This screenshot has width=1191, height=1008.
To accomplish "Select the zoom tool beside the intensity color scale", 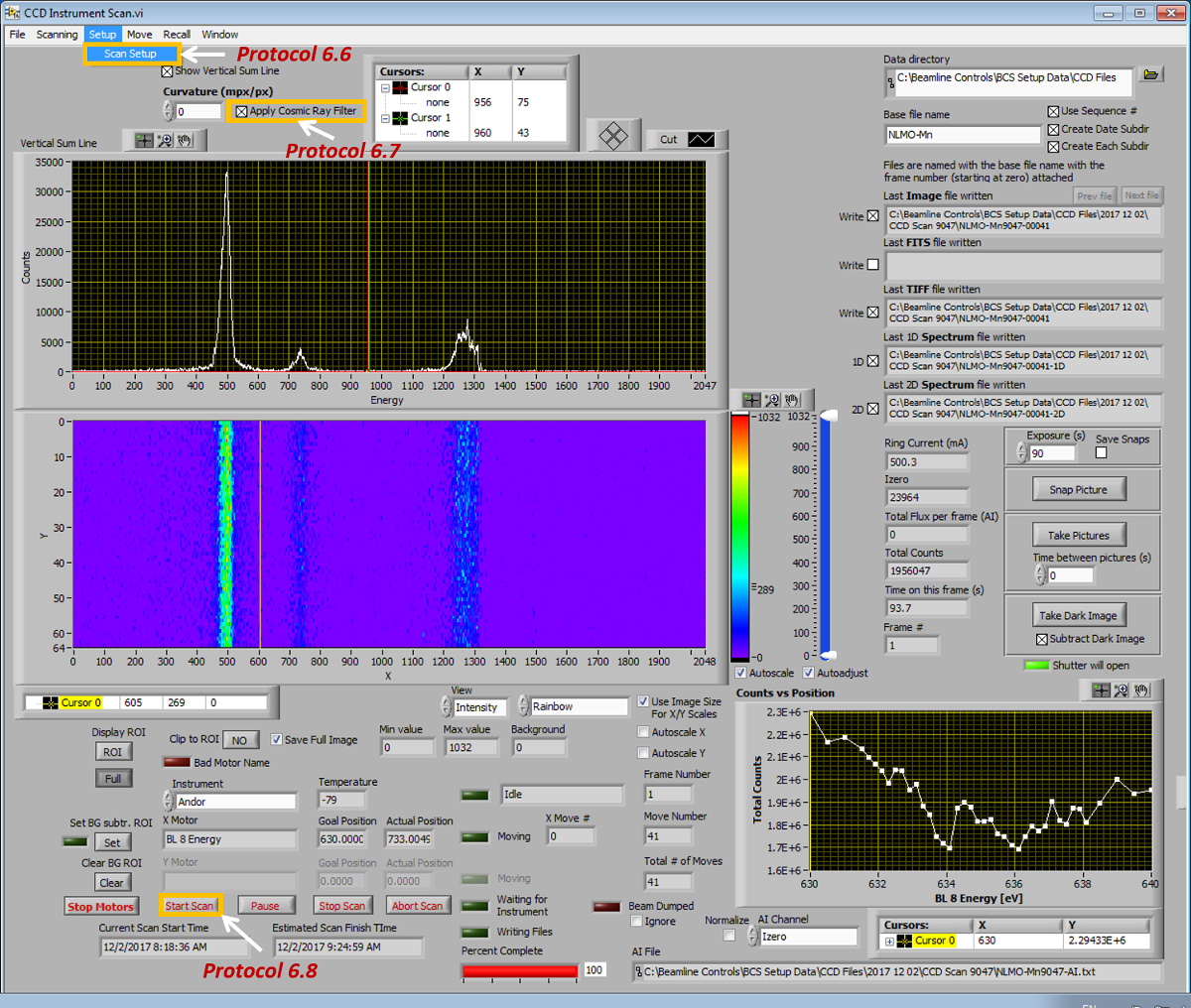I will tap(772, 400).
